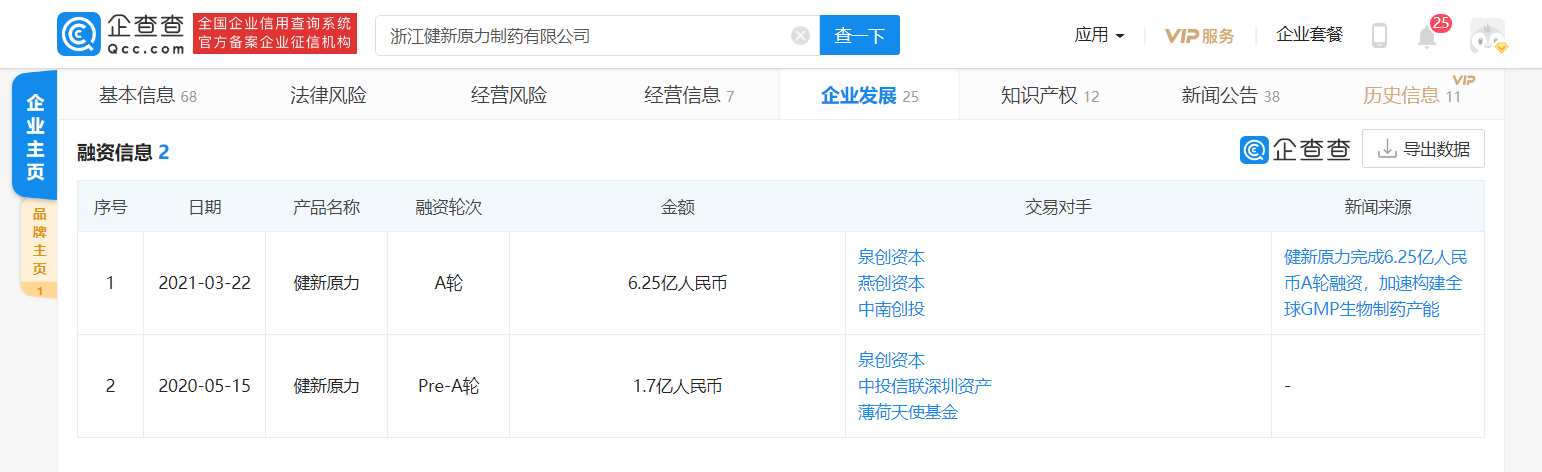This screenshot has width=1542, height=472.
Task: Open news link 健新原力完成6.25亿人民币A轮融资
Action: pos(1376,283)
